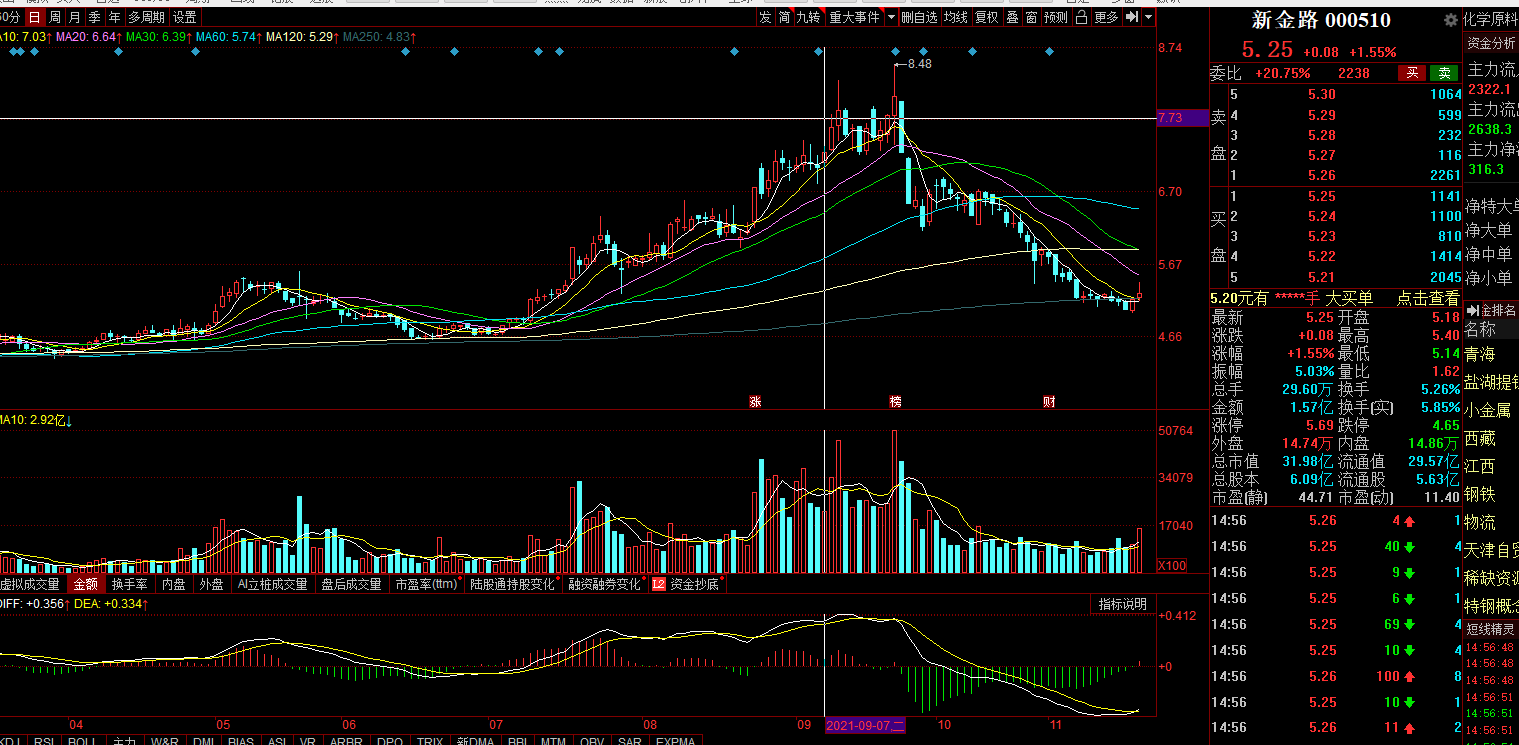Open the 资金分析 capital analysis panel
The width and height of the screenshot is (1519, 745).
pos(1491,43)
